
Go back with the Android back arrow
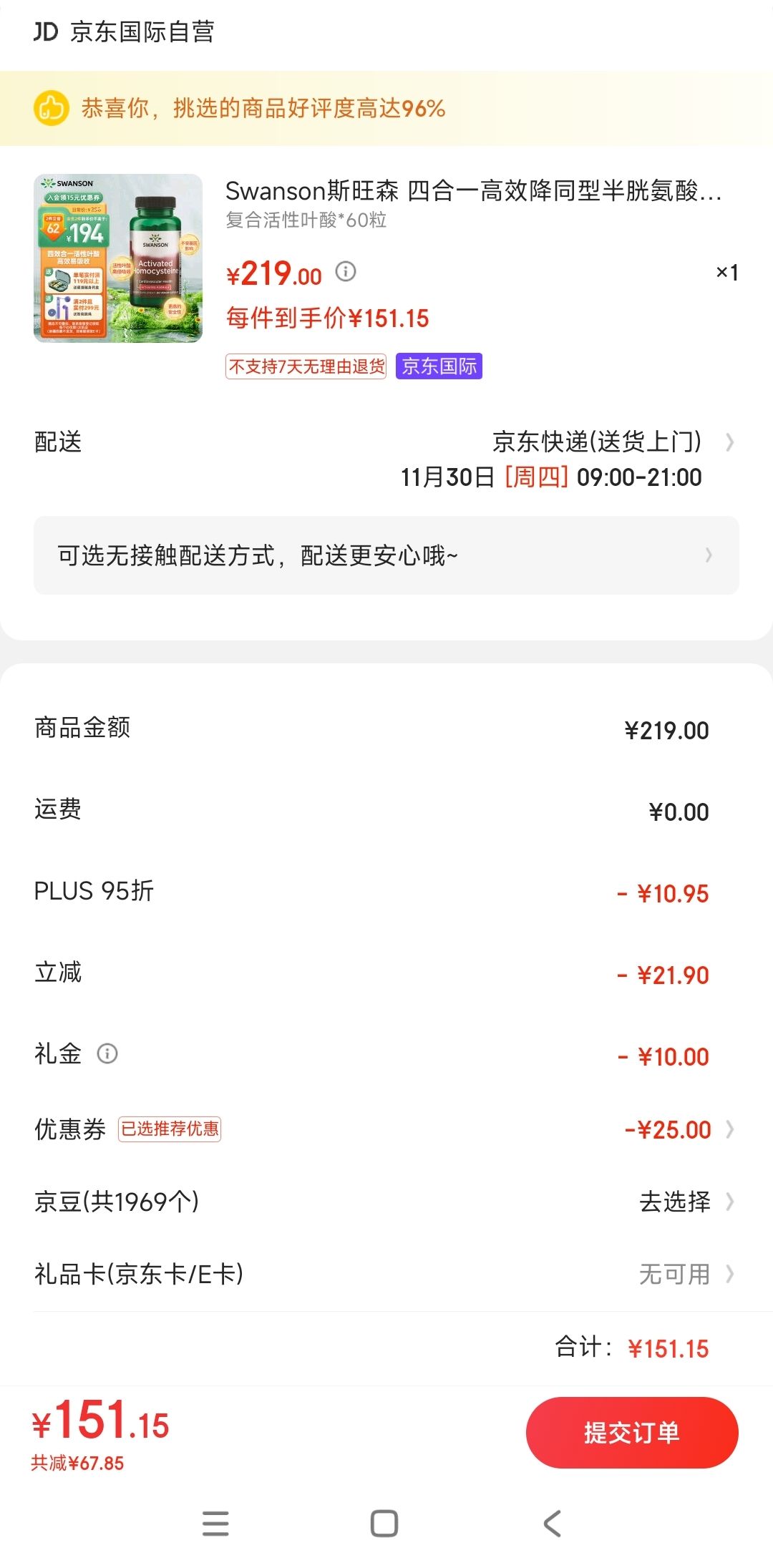click(x=552, y=1524)
